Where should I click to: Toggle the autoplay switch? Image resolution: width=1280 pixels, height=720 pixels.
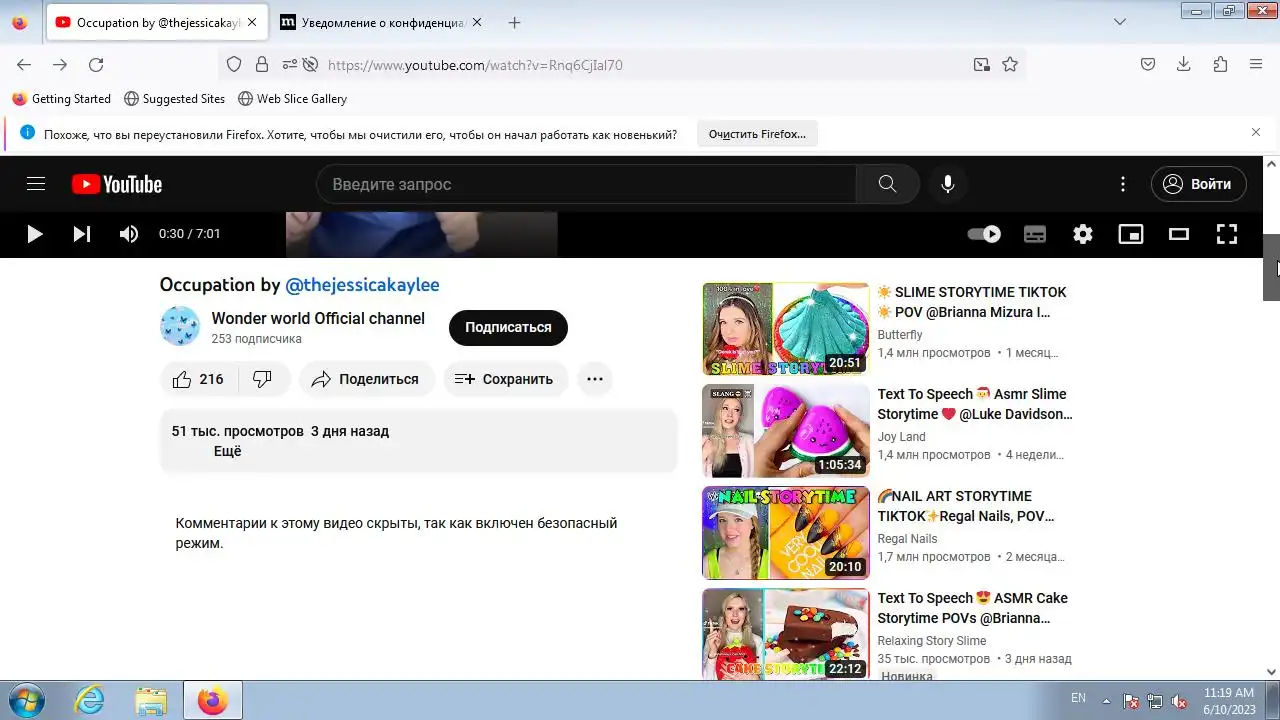(984, 234)
